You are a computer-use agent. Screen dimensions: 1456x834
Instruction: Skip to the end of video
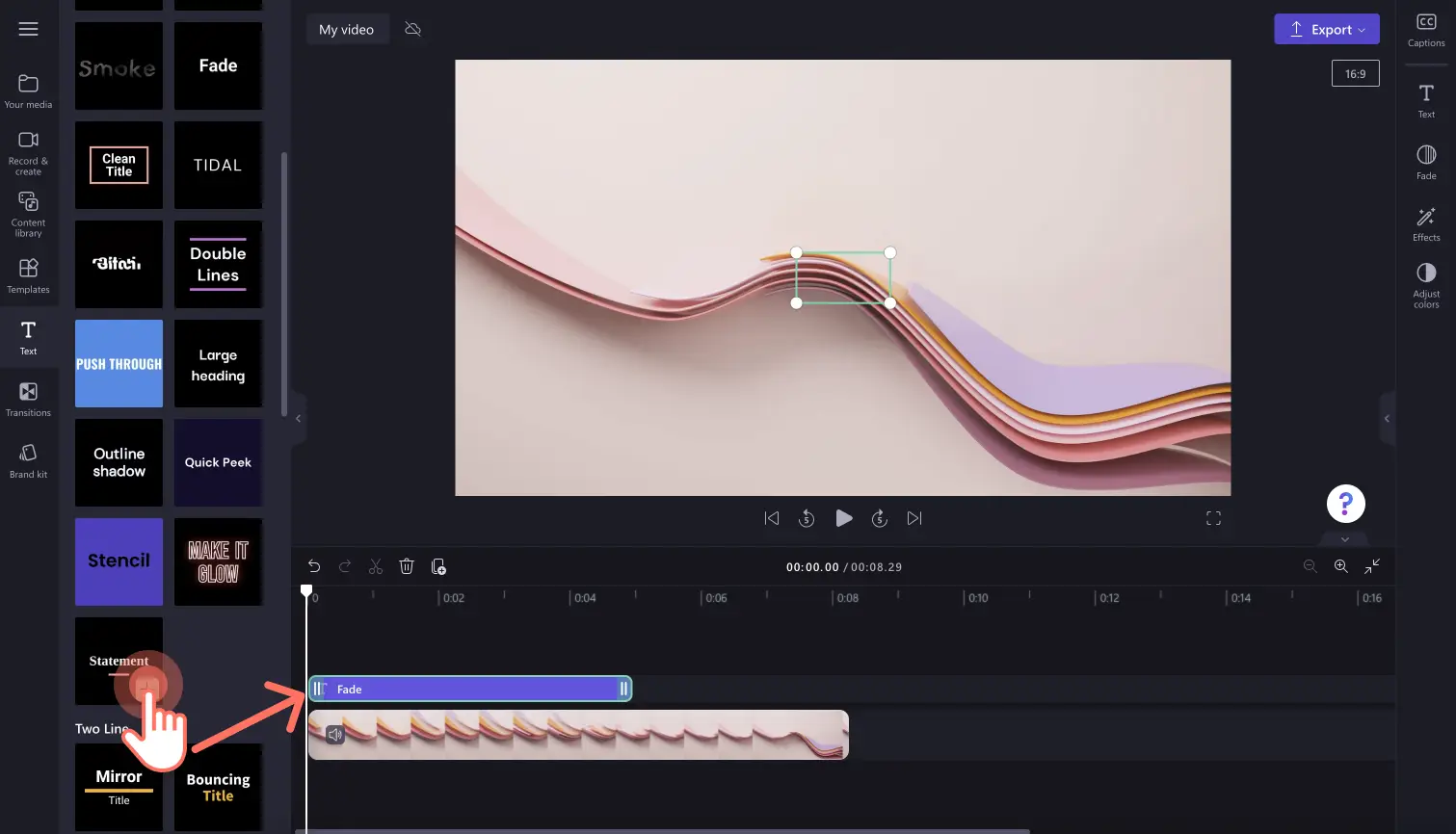tap(914, 518)
